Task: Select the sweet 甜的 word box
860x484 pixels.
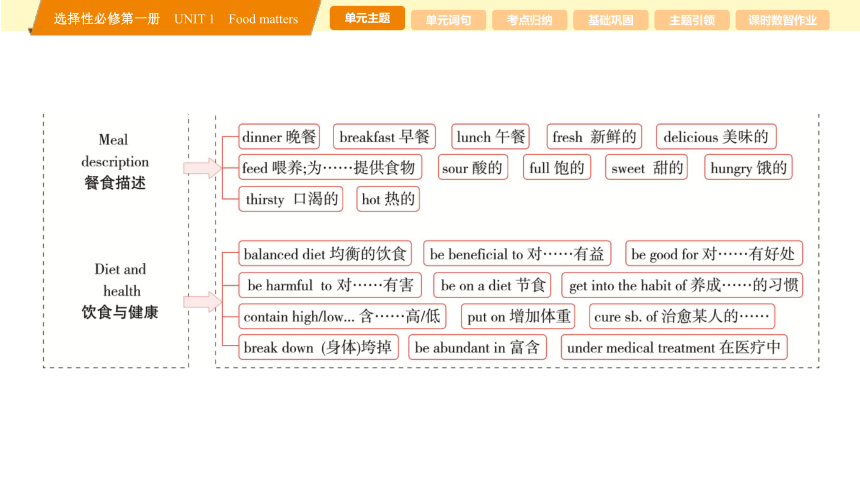Action: click(646, 167)
